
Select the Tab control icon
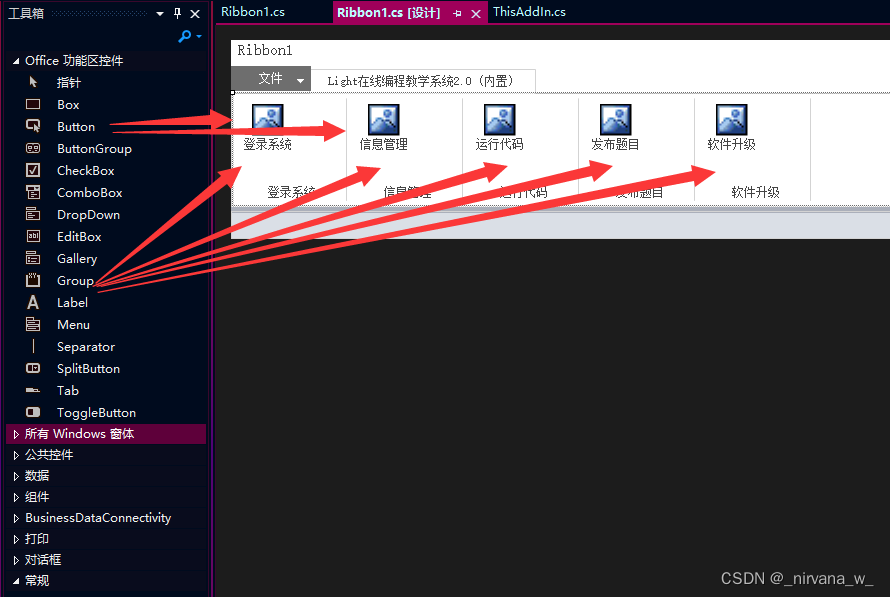pos(33,390)
